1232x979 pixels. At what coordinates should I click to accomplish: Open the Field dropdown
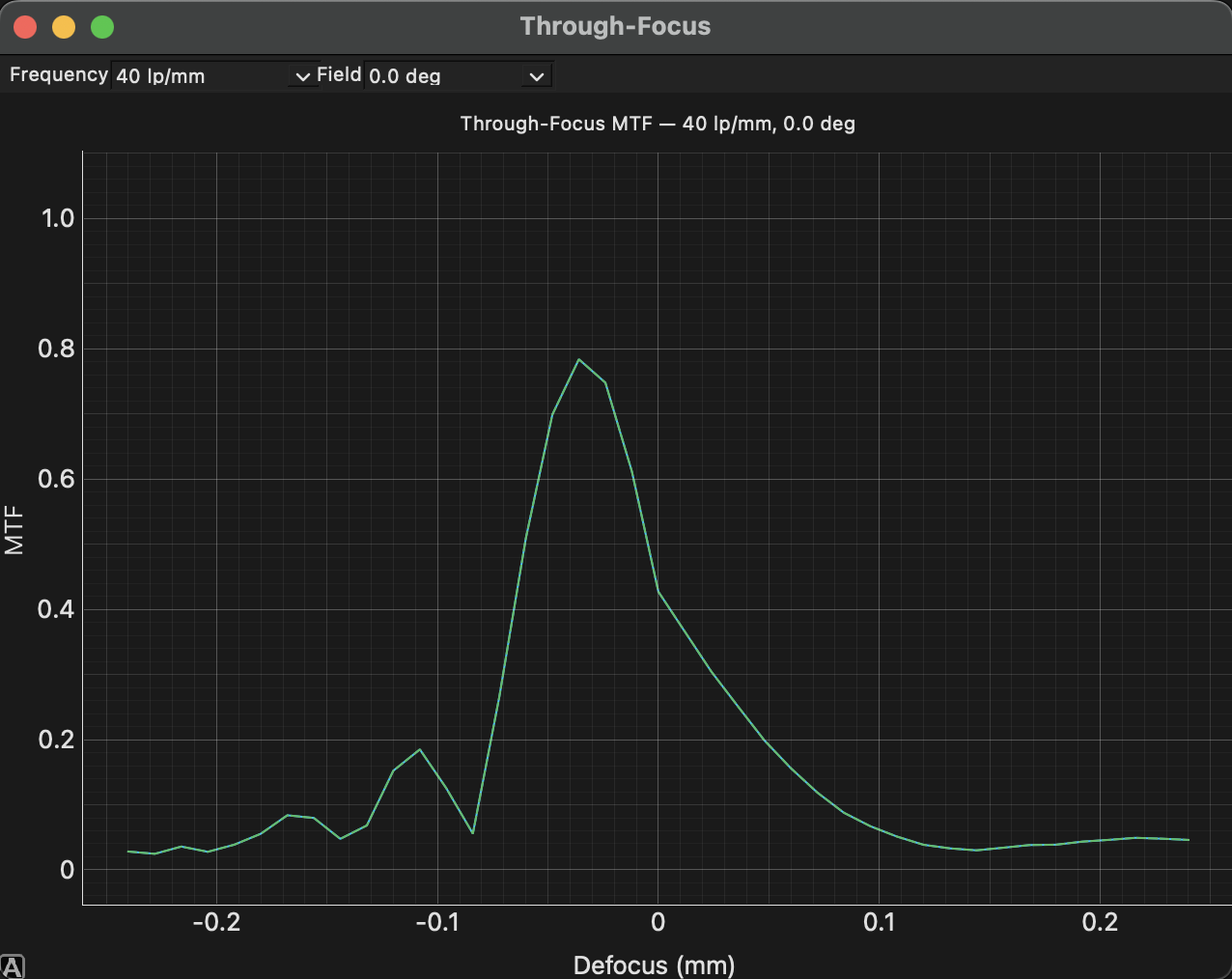(454, 75)
